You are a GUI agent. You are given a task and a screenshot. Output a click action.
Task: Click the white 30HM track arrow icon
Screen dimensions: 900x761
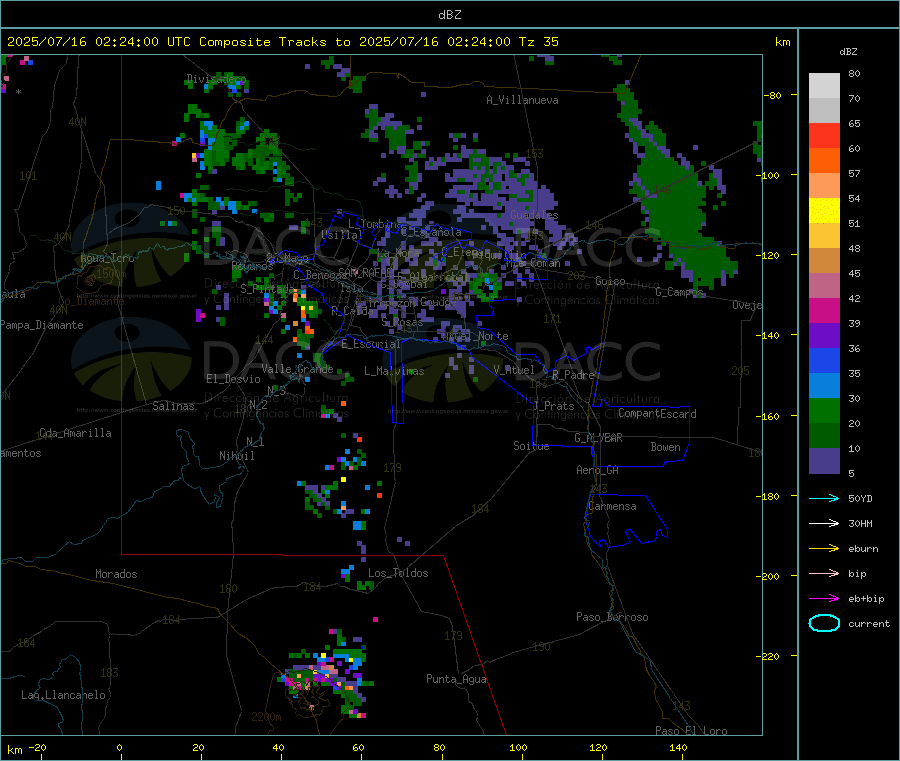pos(824,523)
